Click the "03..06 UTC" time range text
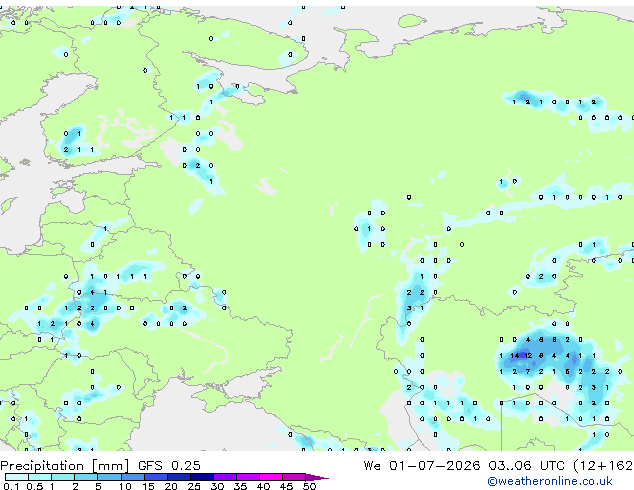This screenshot has height=490, width=634. 526,466
